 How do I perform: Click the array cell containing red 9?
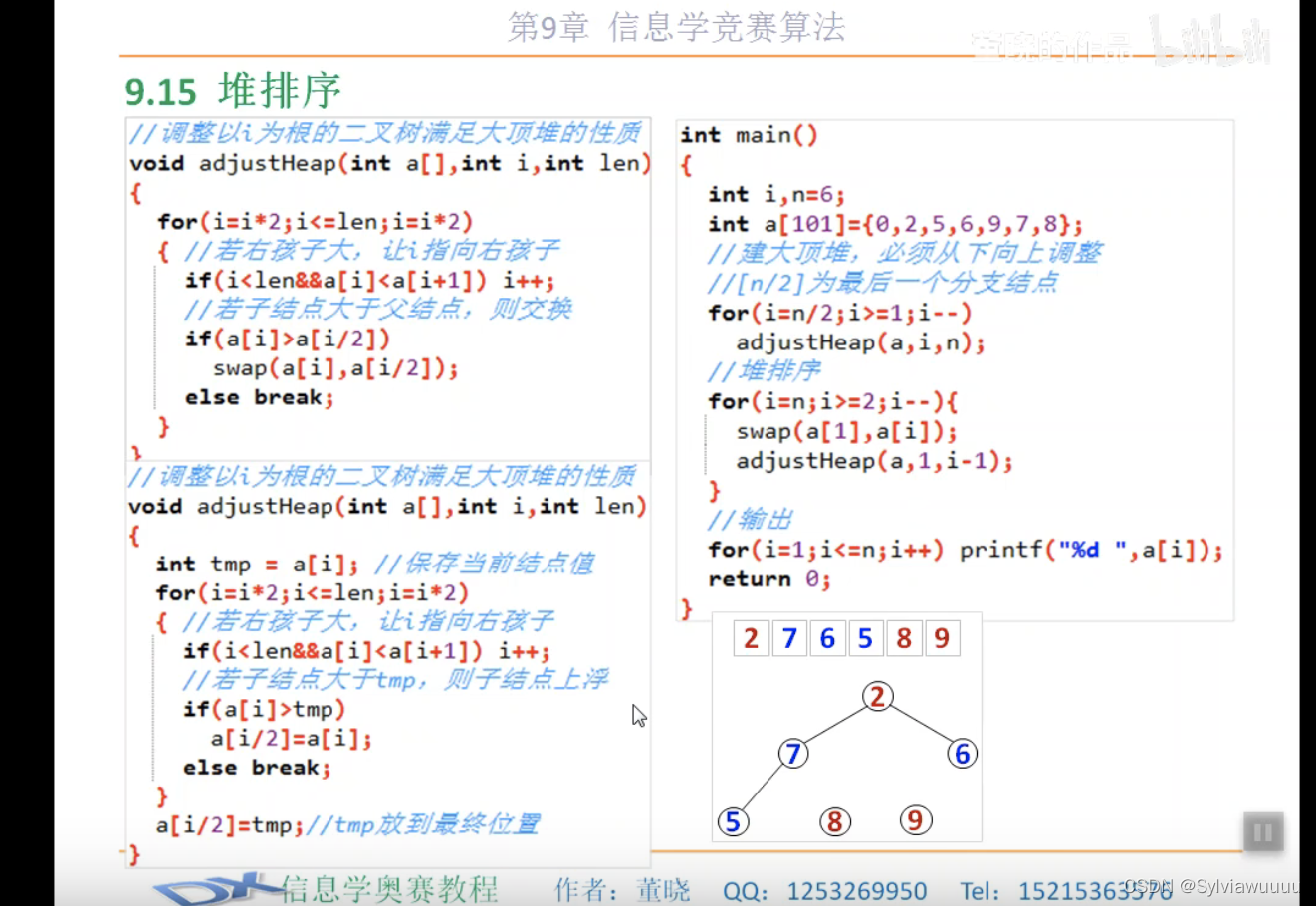click(x=942, y=638)
